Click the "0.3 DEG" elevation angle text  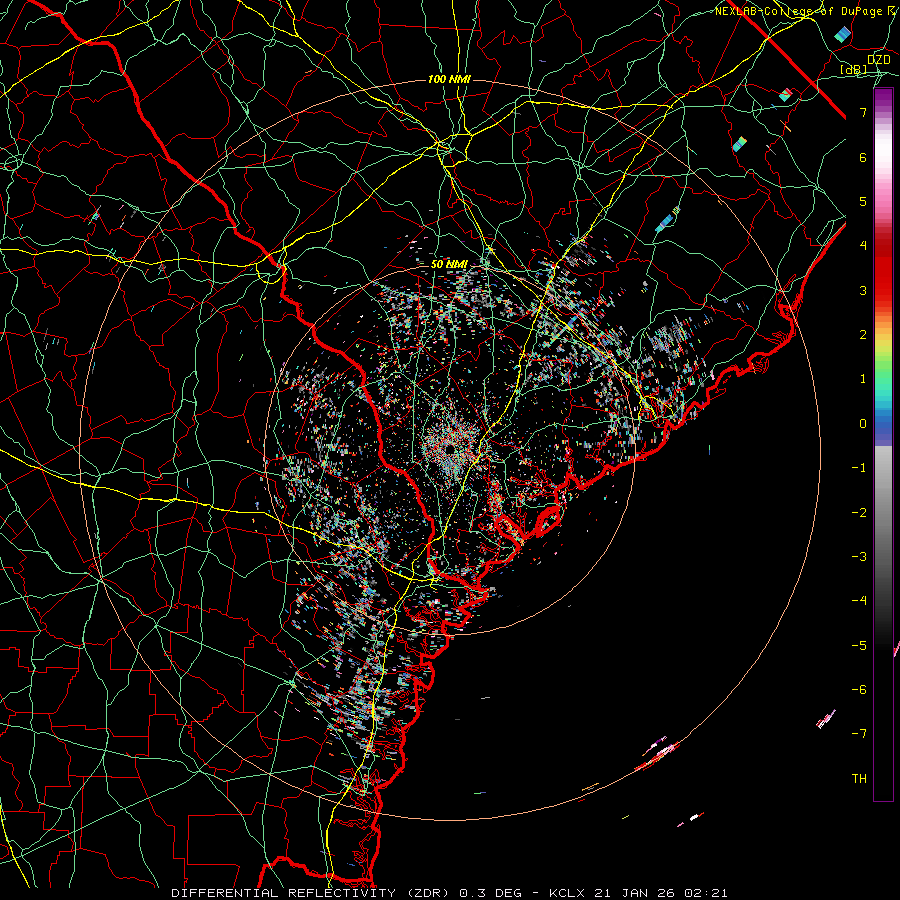pyautogui.click(x=491, y=893)
